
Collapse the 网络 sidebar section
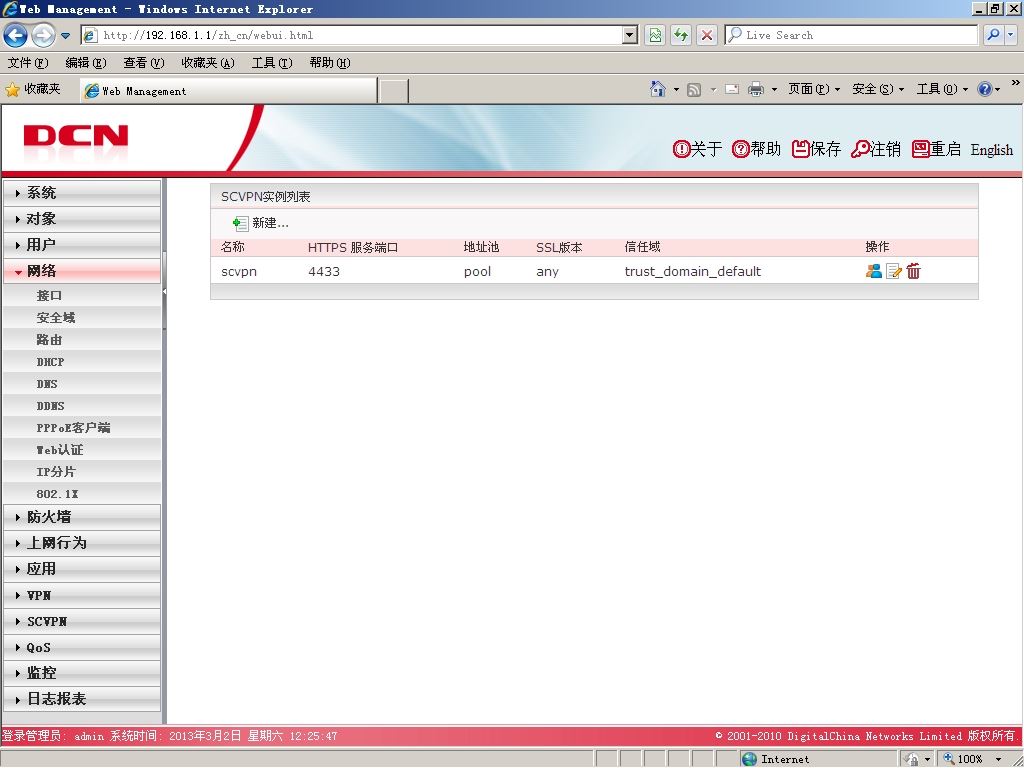coord(82,271)
